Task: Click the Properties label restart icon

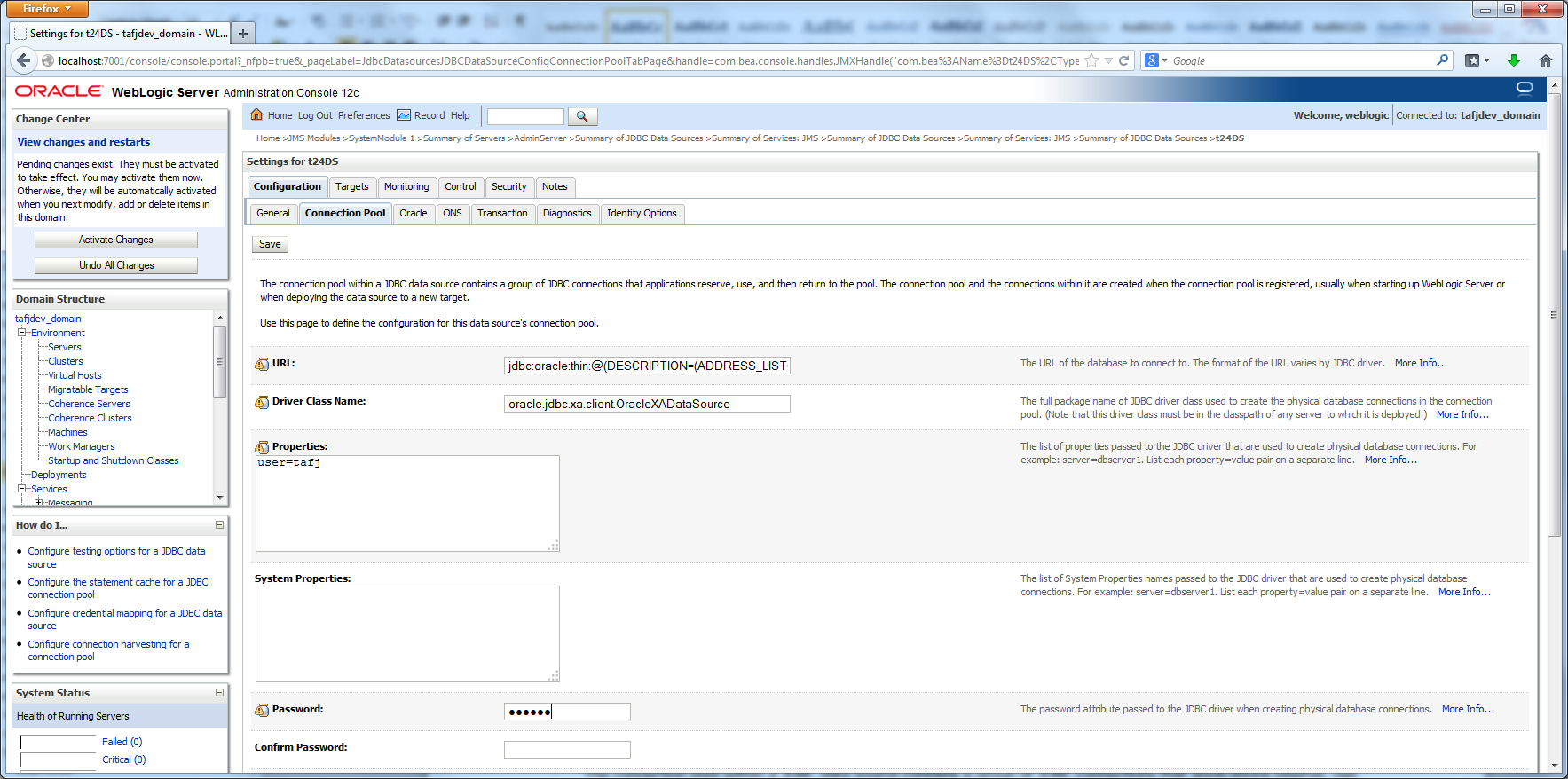Action: (262, 447)
